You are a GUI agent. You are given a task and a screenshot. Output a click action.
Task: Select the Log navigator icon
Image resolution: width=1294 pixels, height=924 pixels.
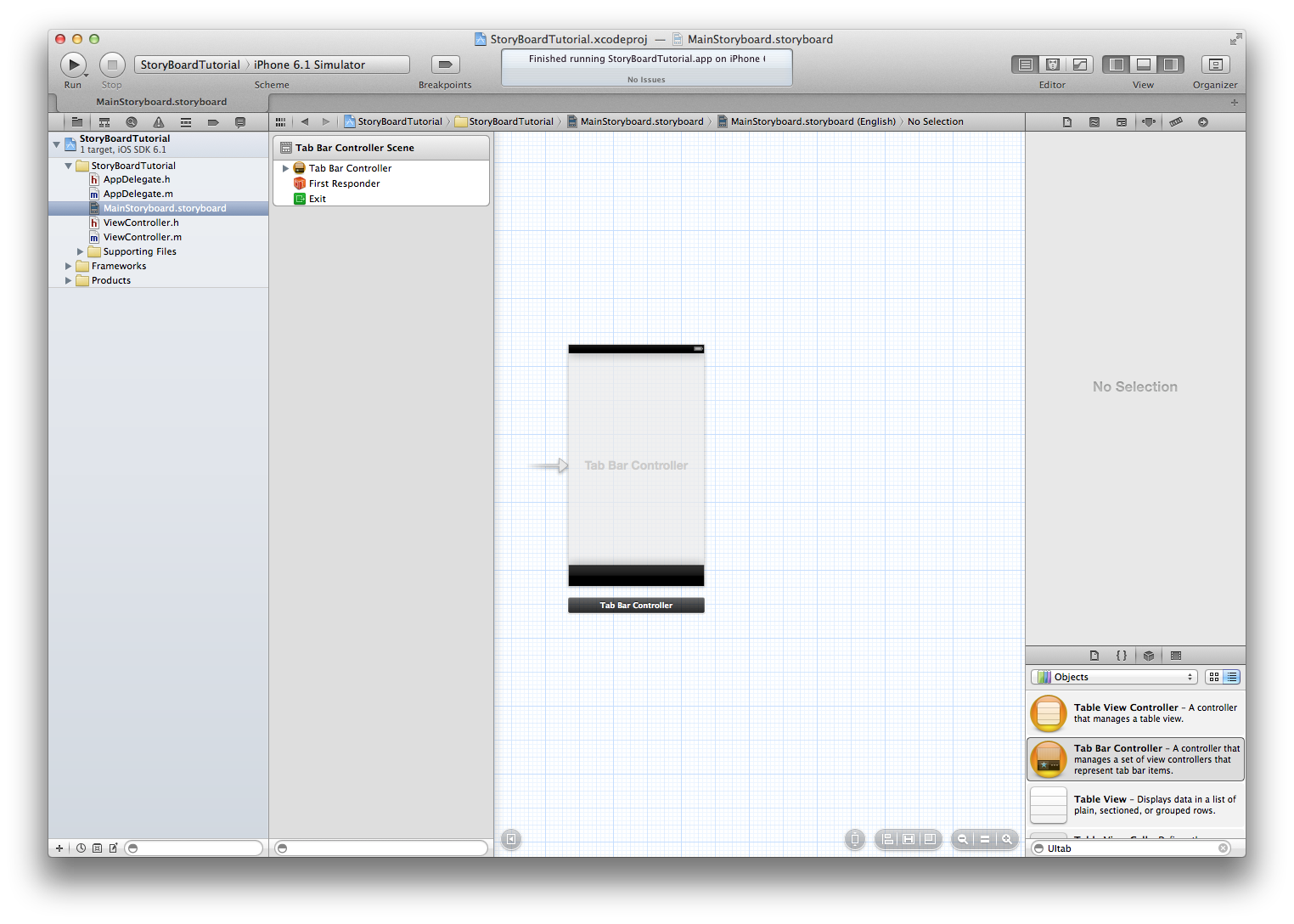pos(240,122)
